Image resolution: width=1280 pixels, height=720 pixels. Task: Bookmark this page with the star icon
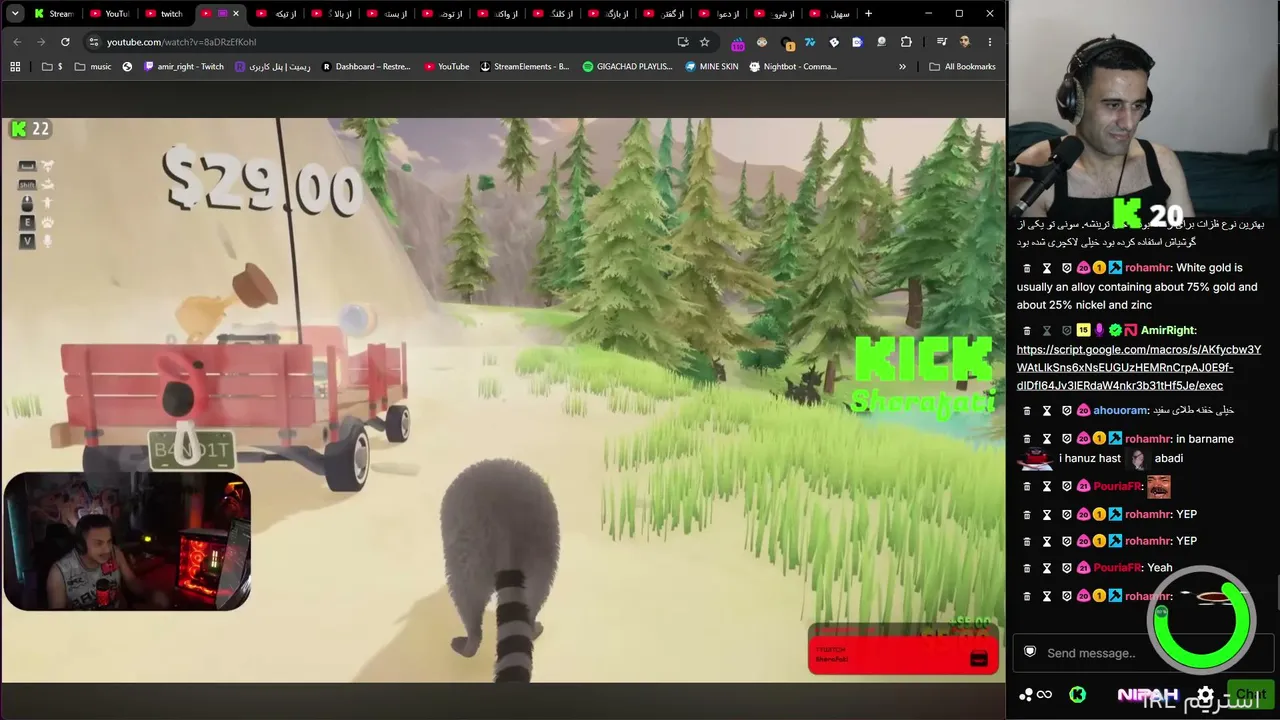[x=705, y=42]
